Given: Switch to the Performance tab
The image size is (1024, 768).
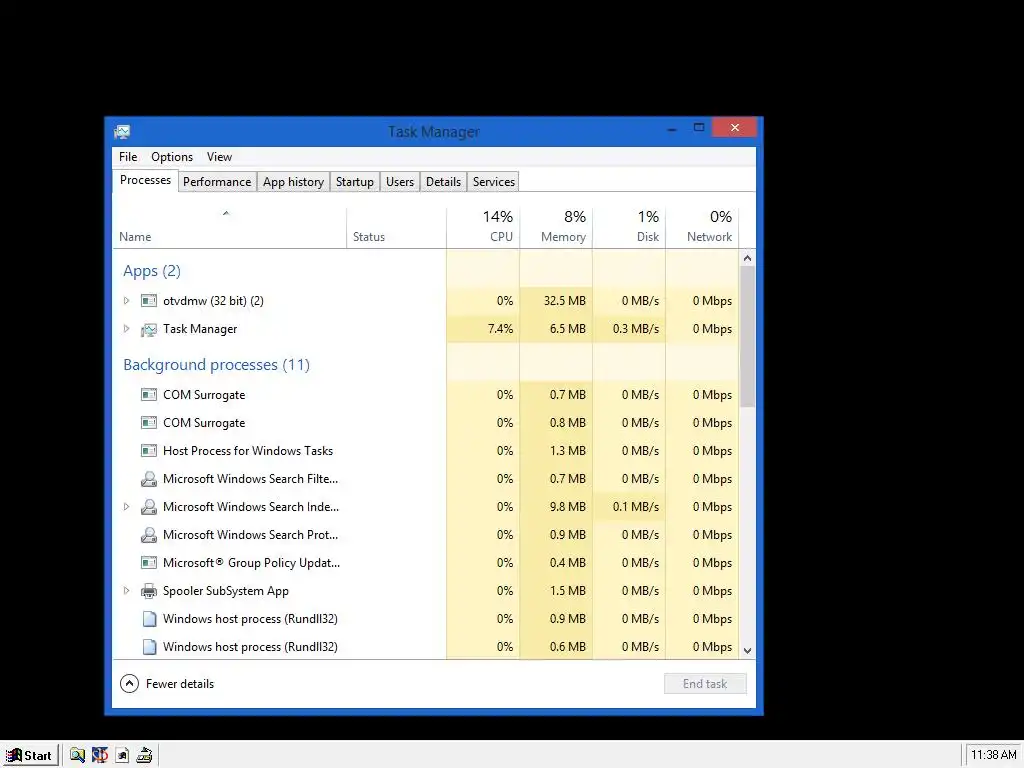Looking at the screenshot, I should 217,182.
